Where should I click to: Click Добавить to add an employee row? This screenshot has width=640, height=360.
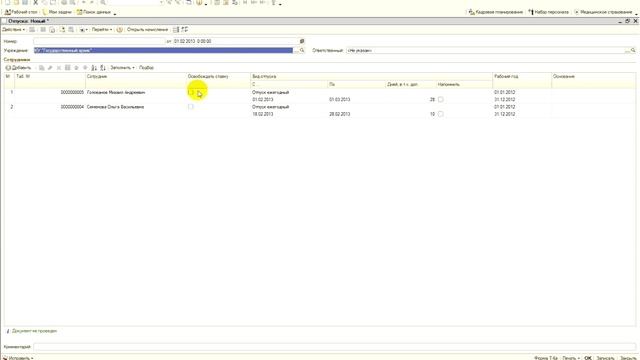tap(18, 68)
